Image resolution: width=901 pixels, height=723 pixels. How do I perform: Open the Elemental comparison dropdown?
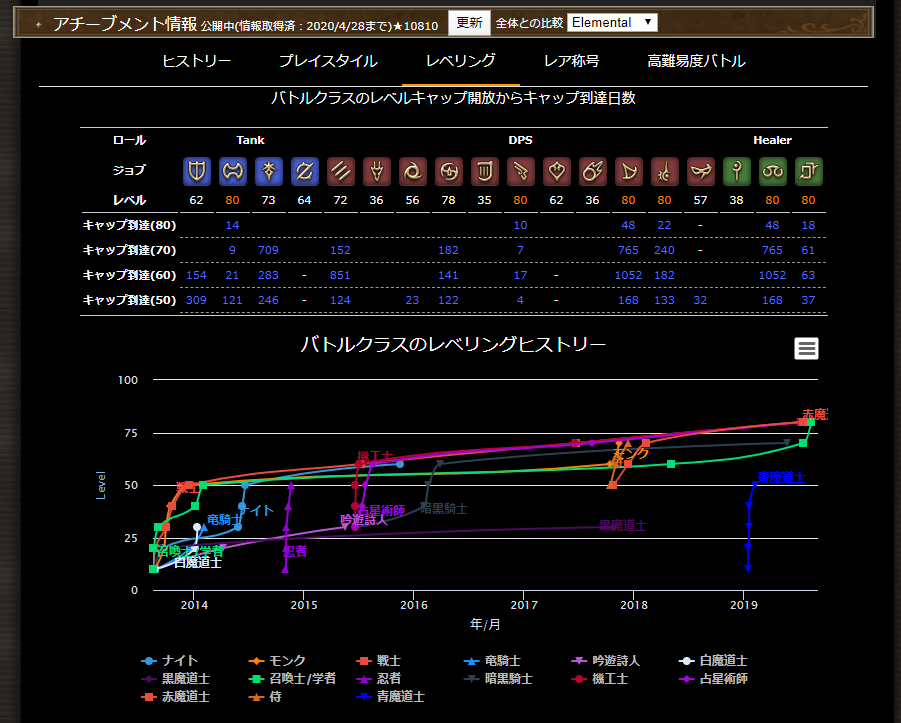click(612, 22)
